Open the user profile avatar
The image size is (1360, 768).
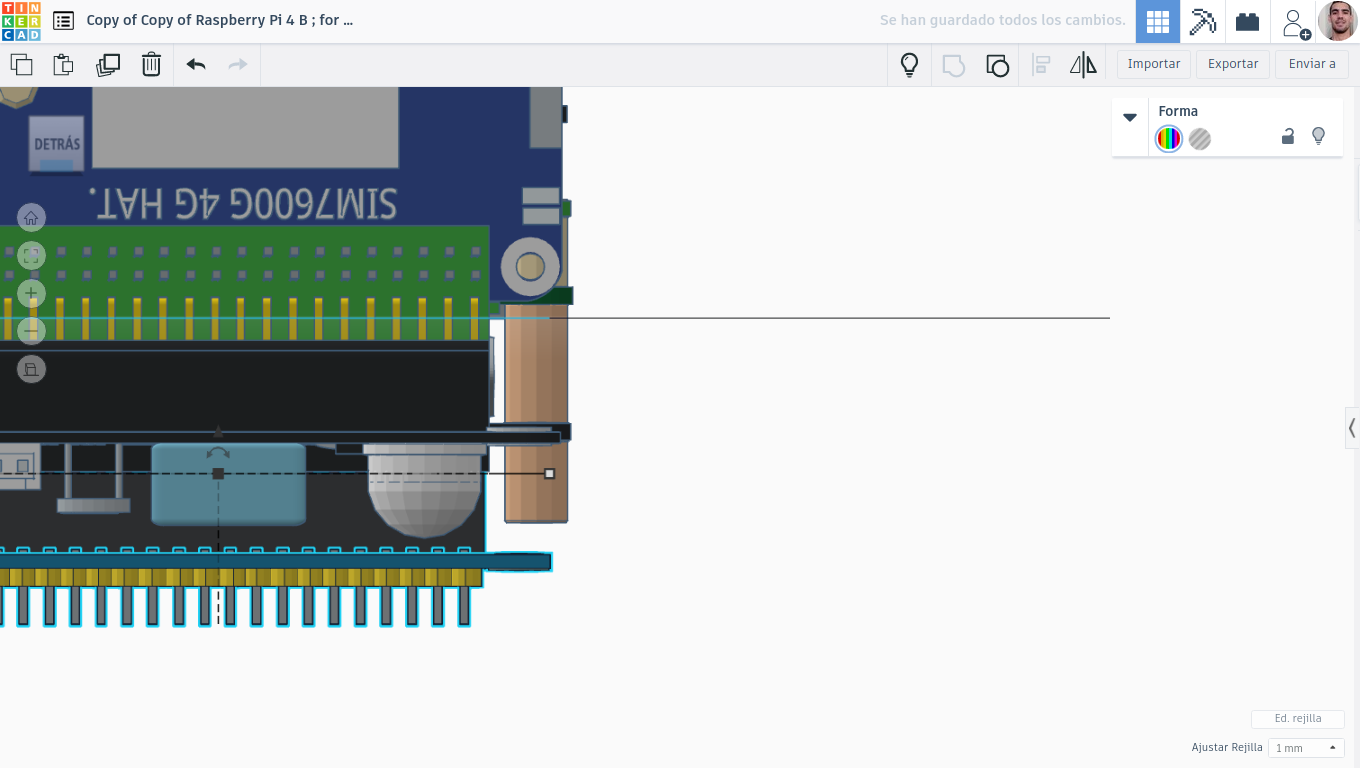click(1338, 21)
